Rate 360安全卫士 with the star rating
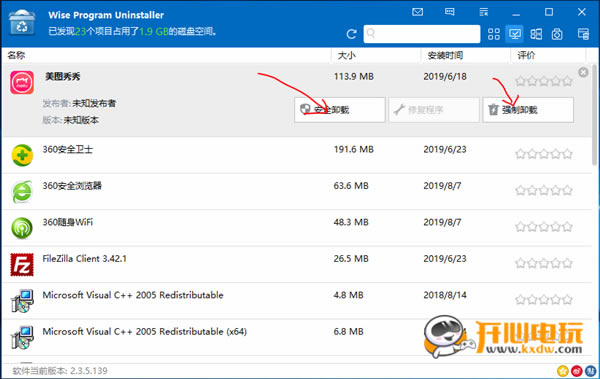The height and width of the screenshot is (379, 600). (544, 154)
